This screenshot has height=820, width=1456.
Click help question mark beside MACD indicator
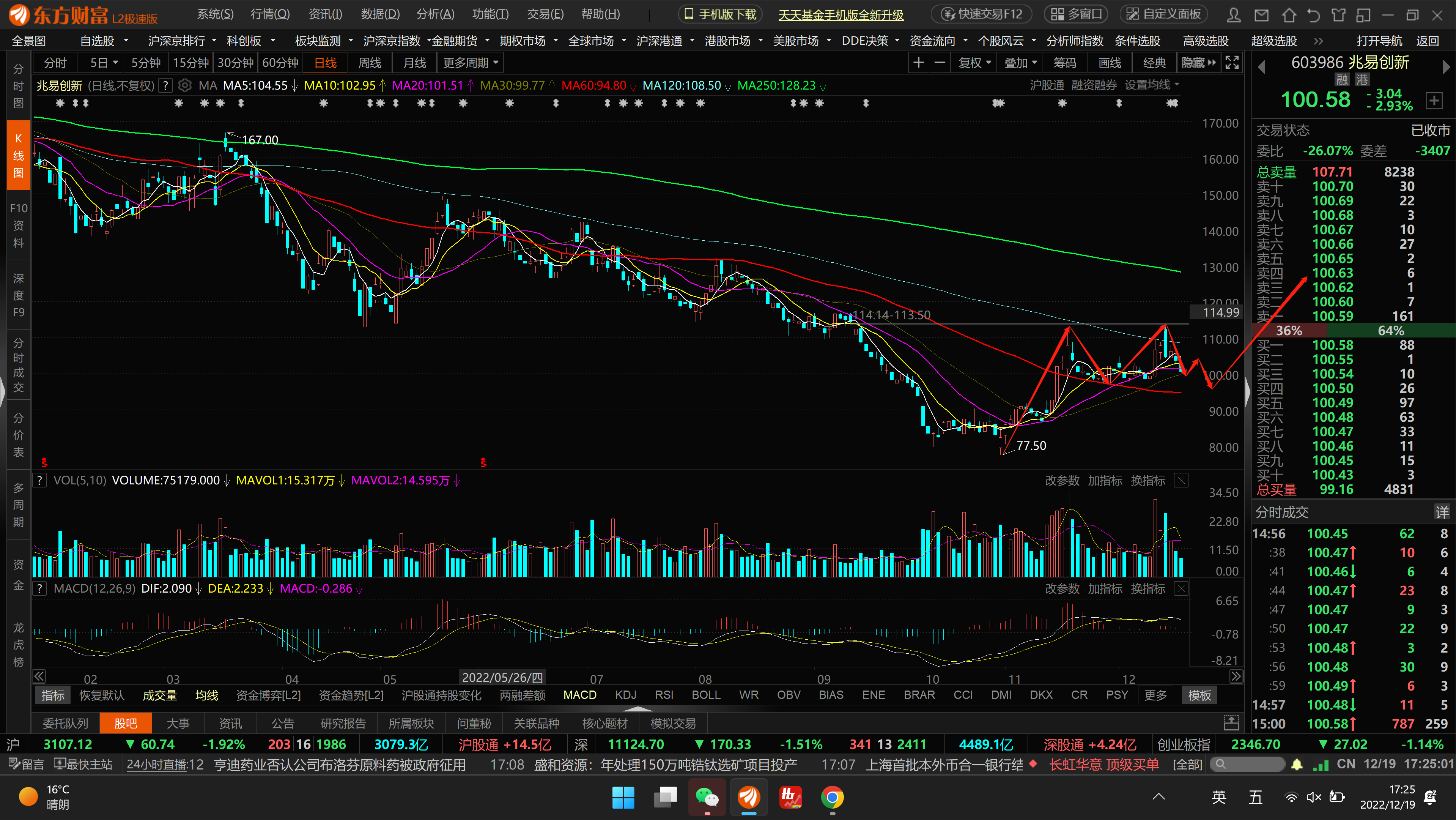pos(39,589)
